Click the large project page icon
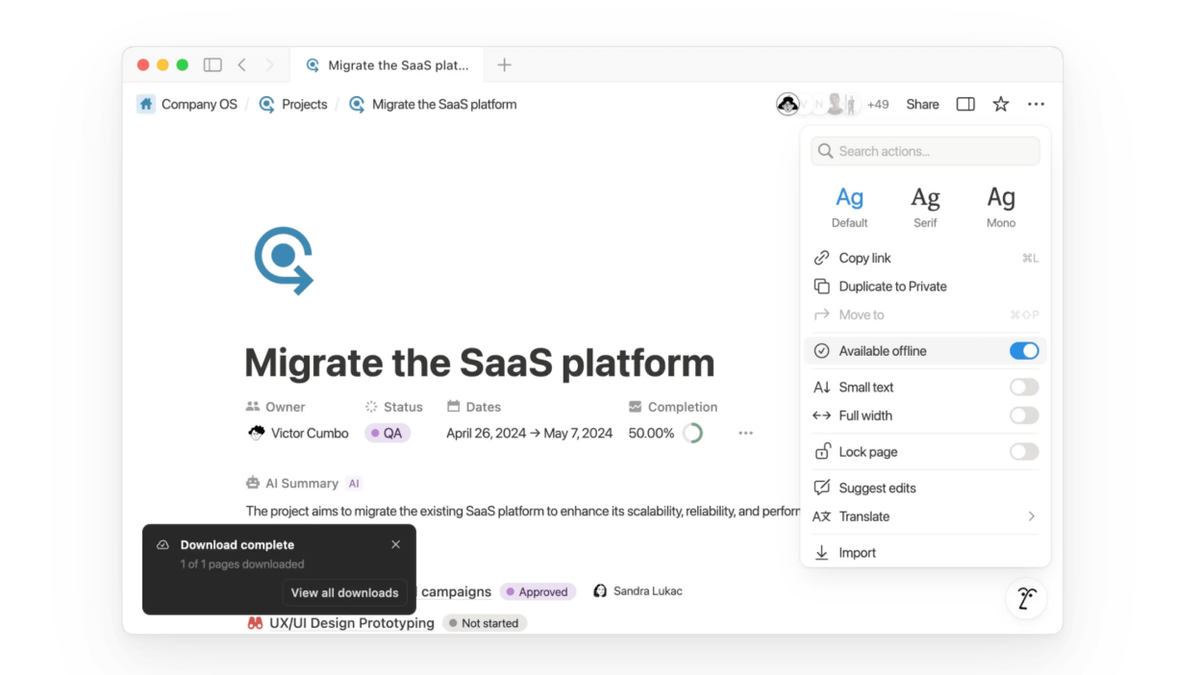 pos(284,260)
